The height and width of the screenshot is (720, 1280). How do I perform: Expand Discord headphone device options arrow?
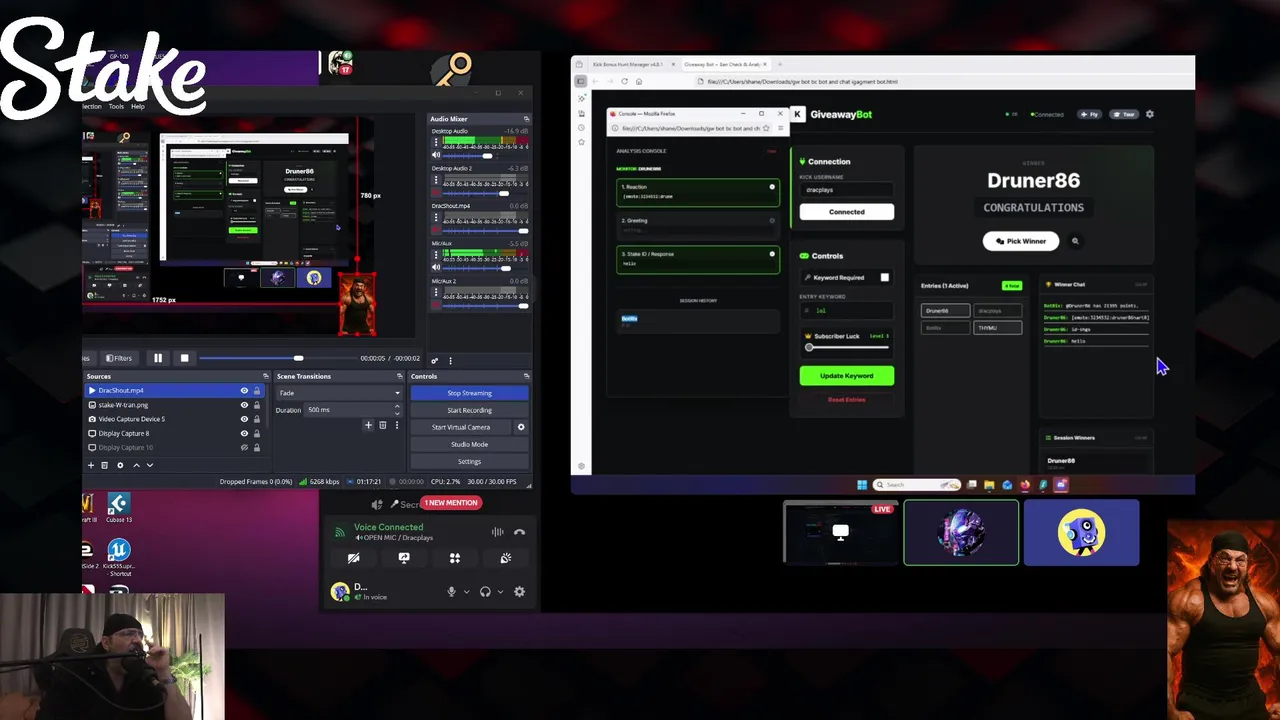point(500,592)
